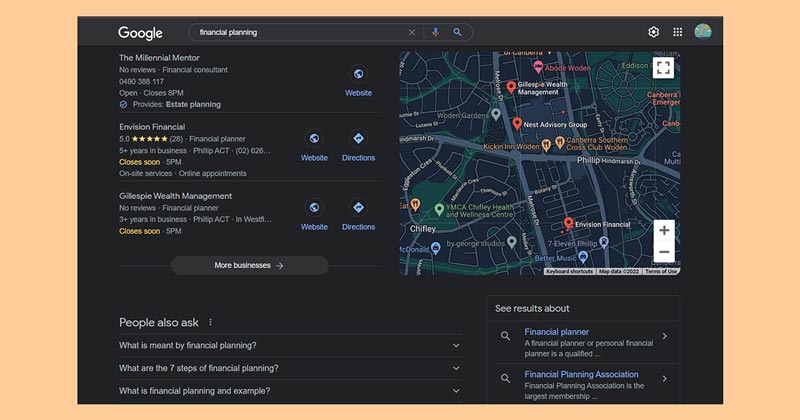Open Gillespie Wealth Management website globe icon
The width and height of the screenshot is (800, 420).
tap(314, 207)
